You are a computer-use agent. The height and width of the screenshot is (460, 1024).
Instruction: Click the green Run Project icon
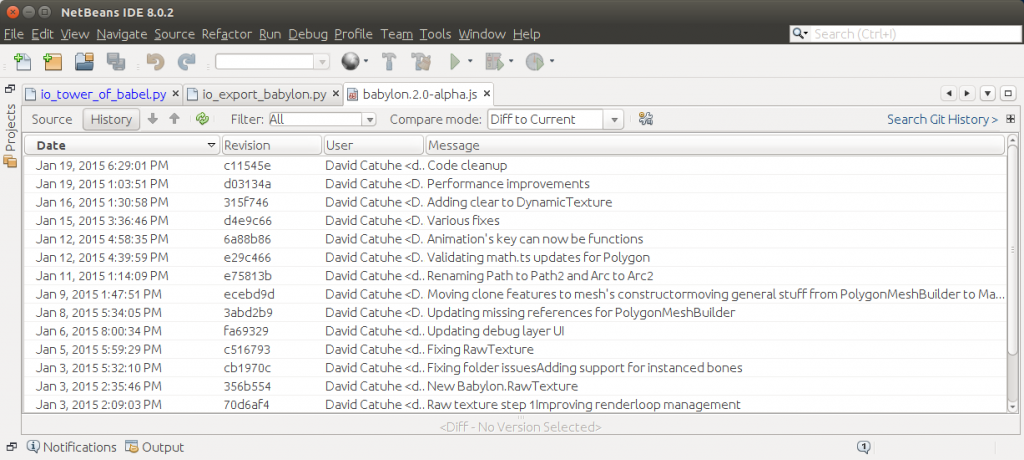coord(455,61)
